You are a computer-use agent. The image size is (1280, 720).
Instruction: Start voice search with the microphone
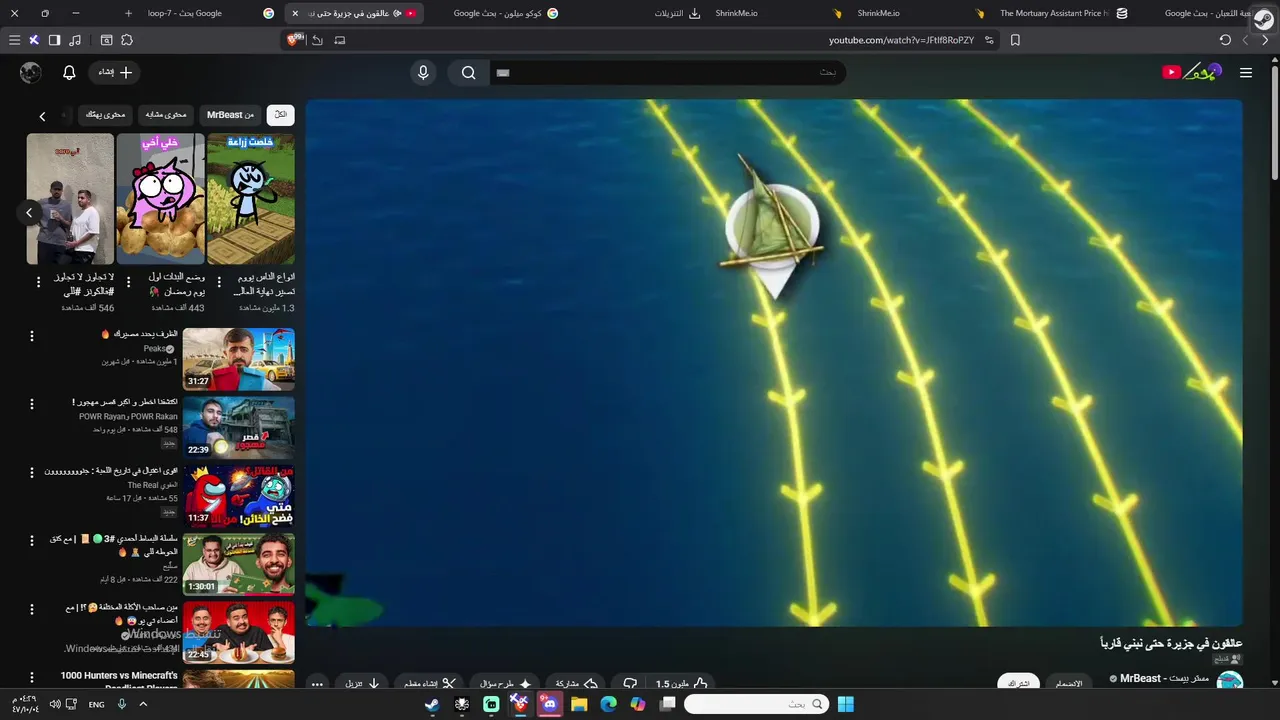(x=423, y=72)
